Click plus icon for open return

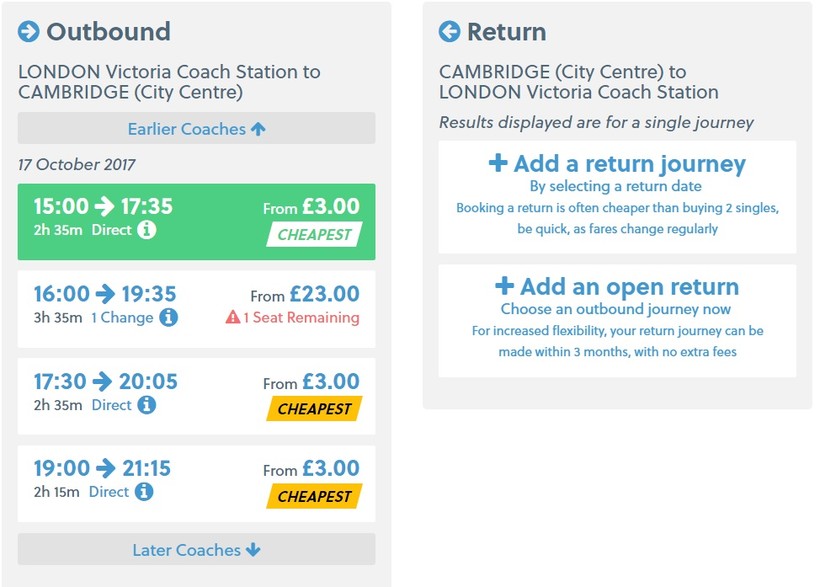tap(505, 286)
